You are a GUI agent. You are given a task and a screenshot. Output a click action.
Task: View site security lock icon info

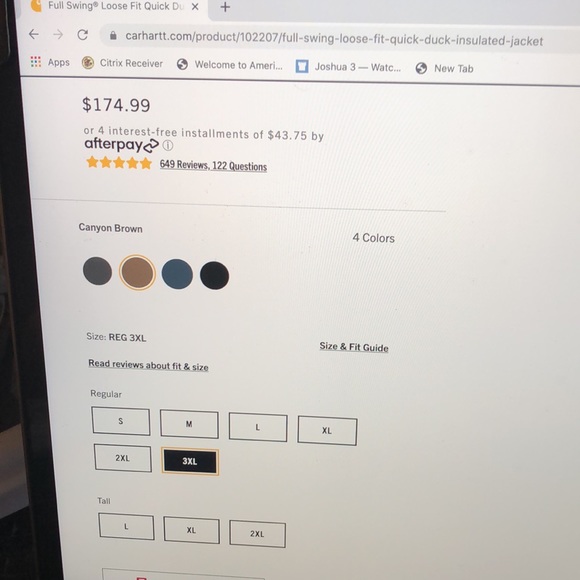click(x=113, y=36)
